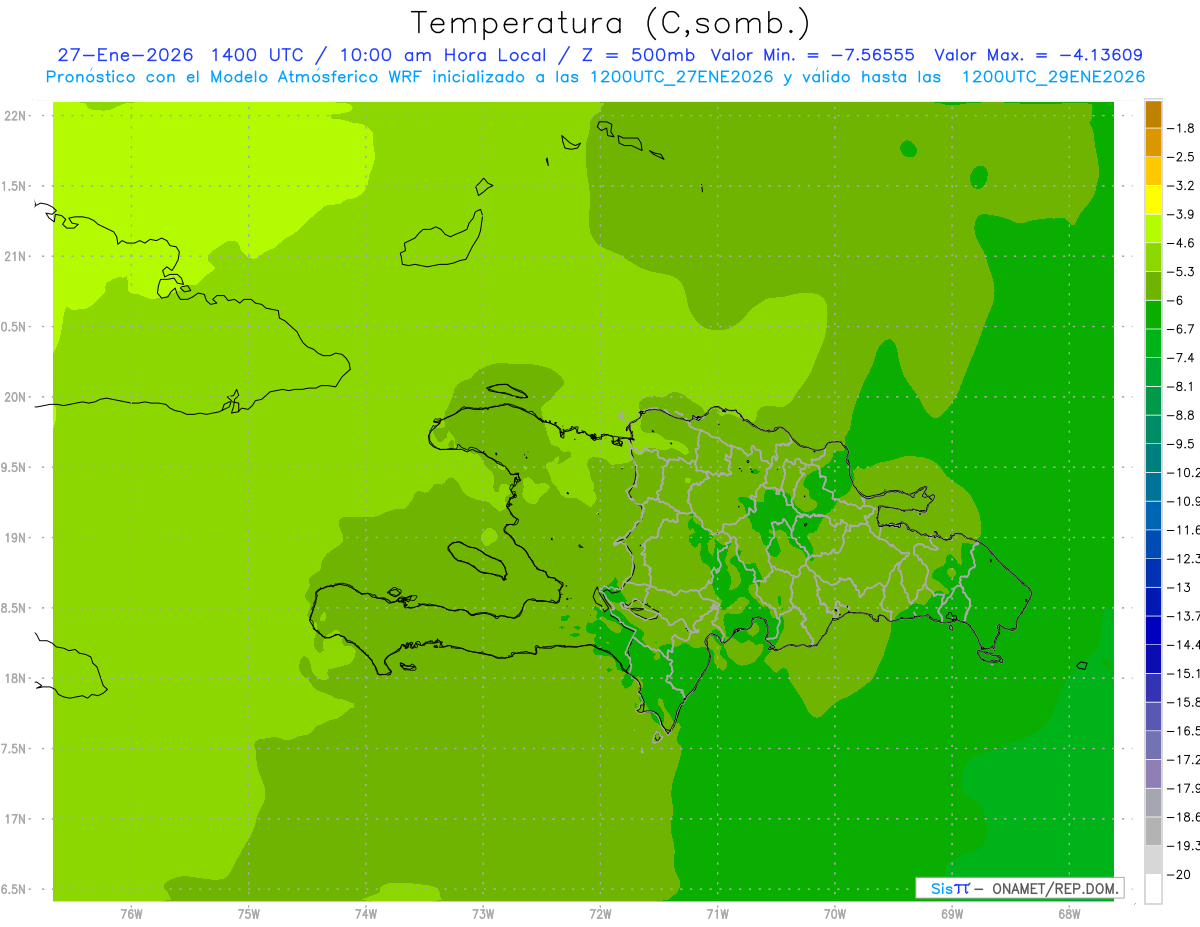Click the "73W" longitude label

(482, 914)
